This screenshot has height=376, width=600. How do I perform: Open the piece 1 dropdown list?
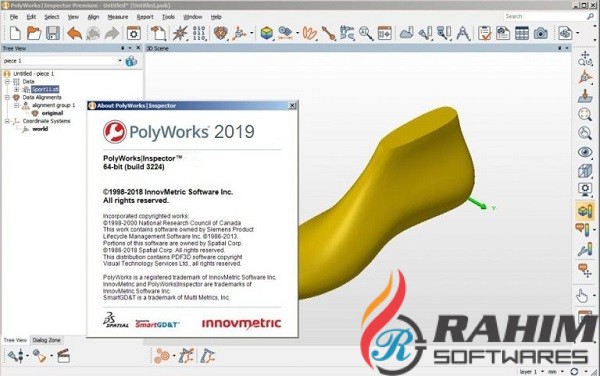tap(120, 61)
